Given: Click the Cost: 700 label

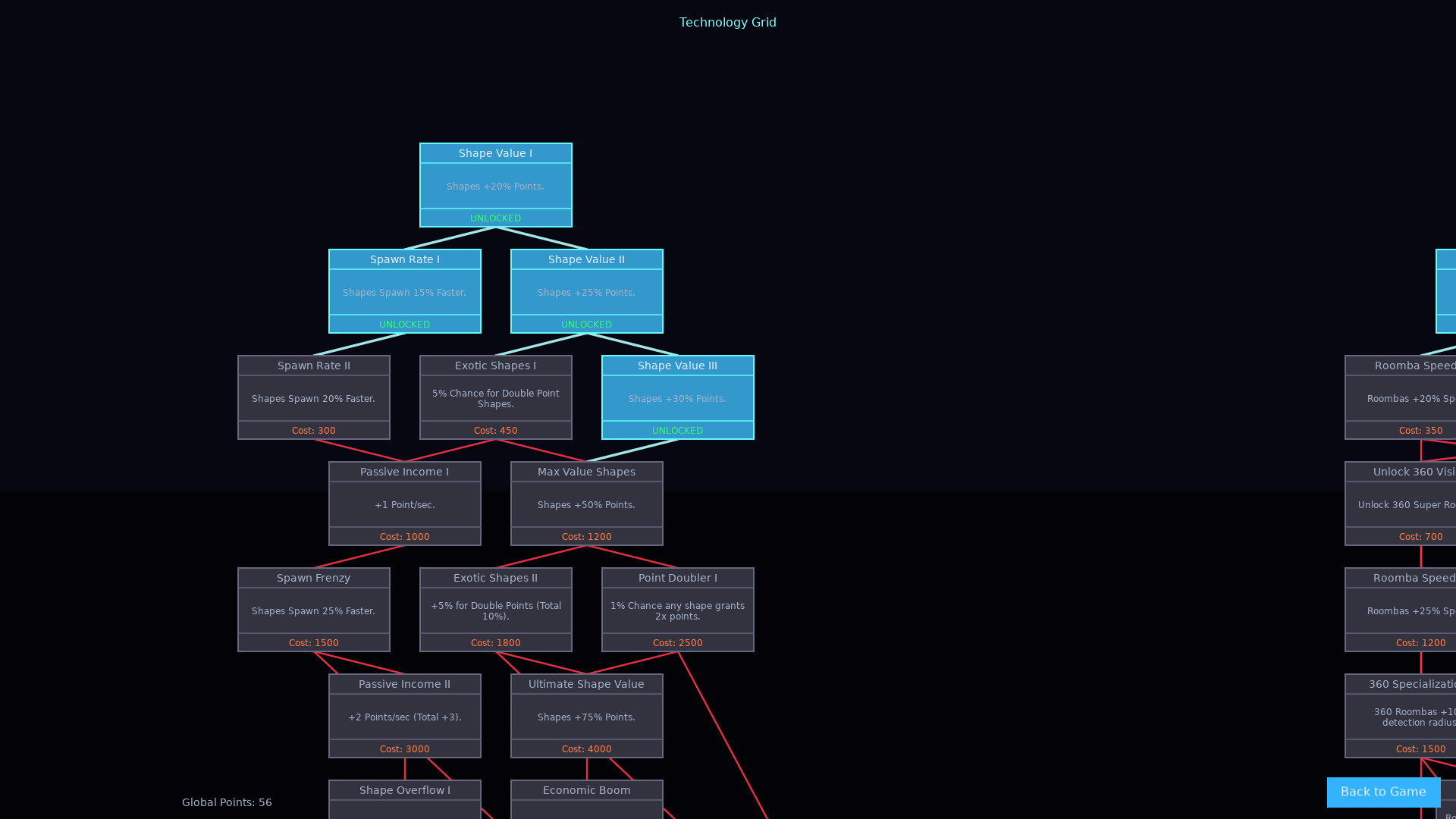Looking at the screenshot, I should click(x=1421, y=537).
